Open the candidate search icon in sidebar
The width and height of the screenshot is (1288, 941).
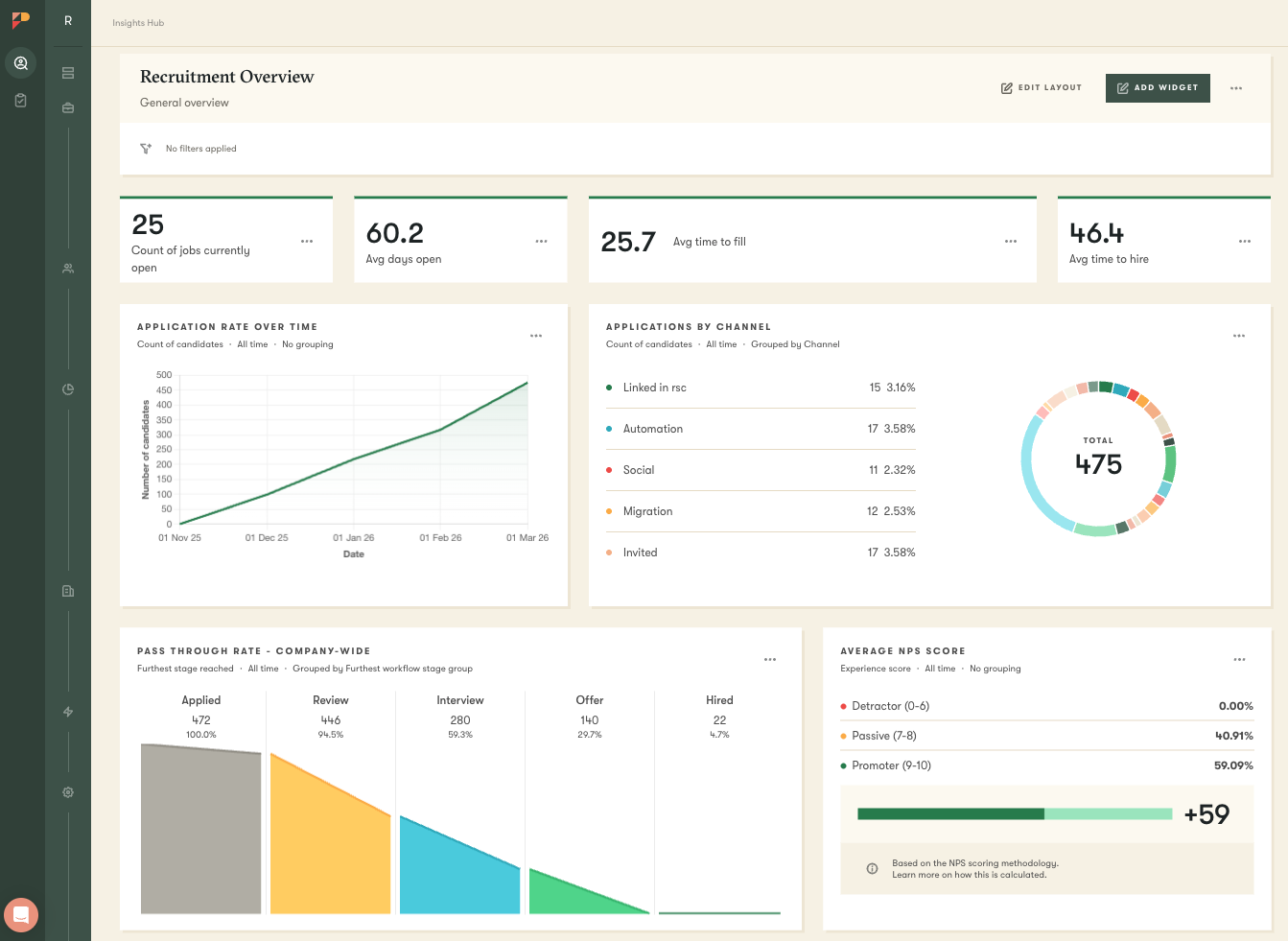(x=21, y=63)
